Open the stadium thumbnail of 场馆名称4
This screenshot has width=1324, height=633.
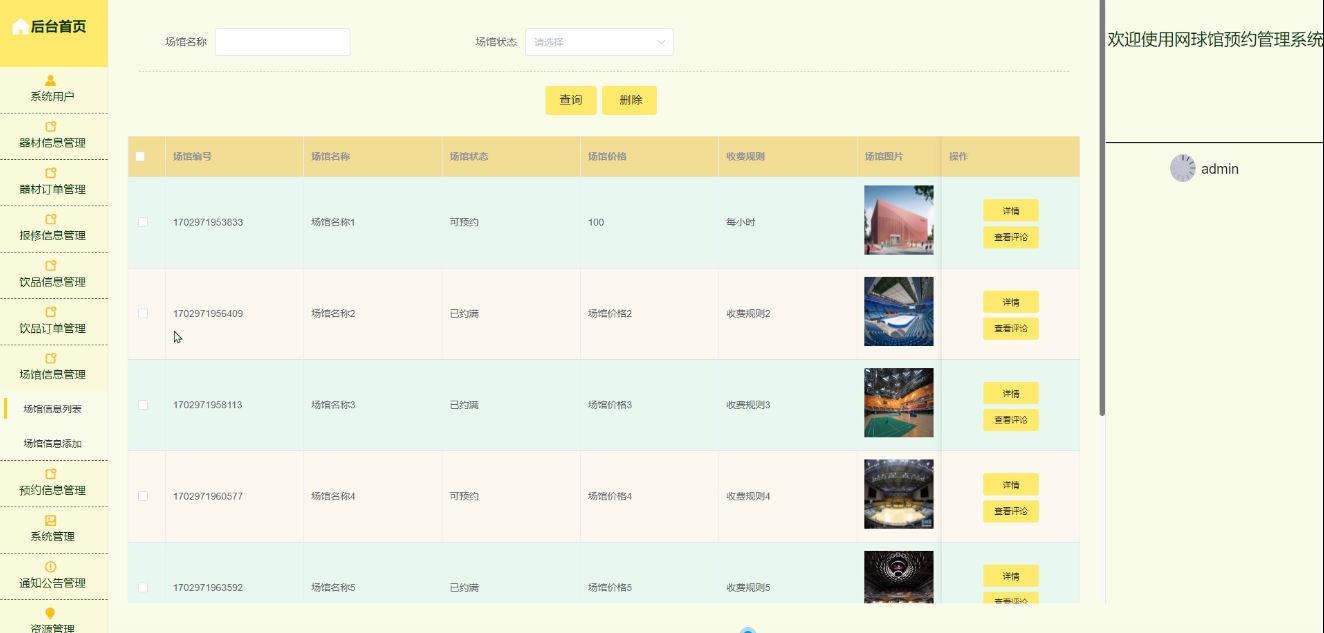coord(899,494)
